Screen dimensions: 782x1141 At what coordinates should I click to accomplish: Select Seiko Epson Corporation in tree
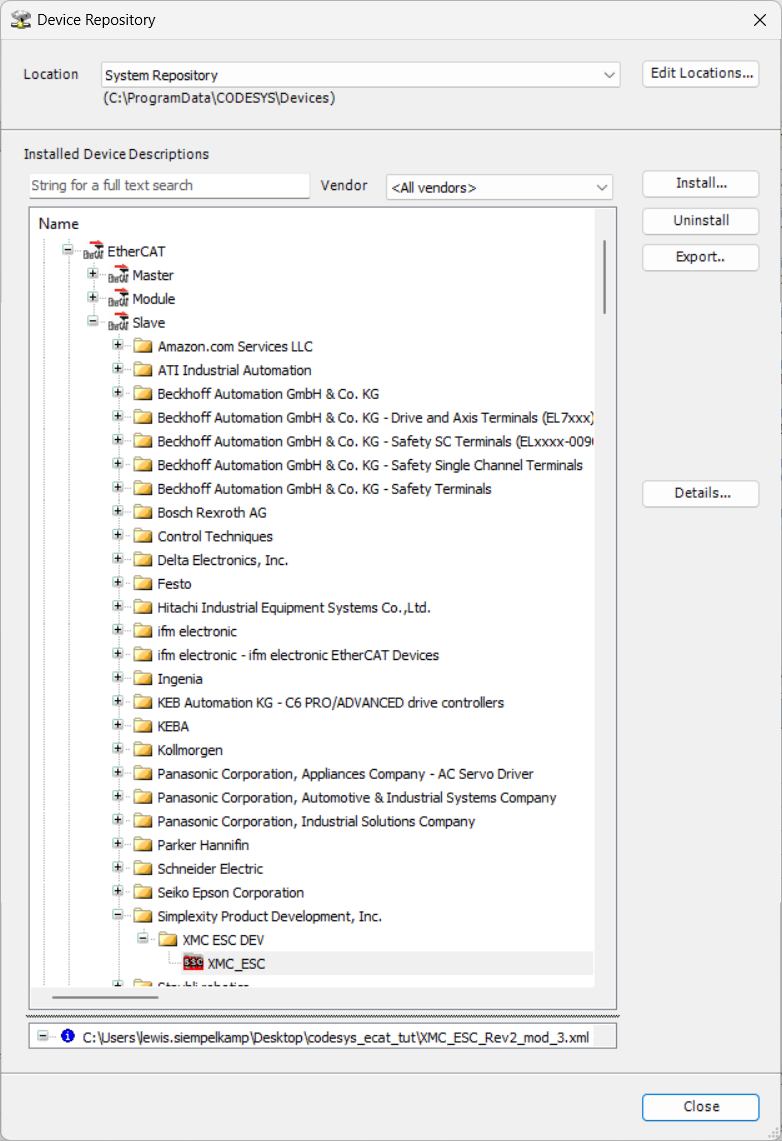coord(230,893)
